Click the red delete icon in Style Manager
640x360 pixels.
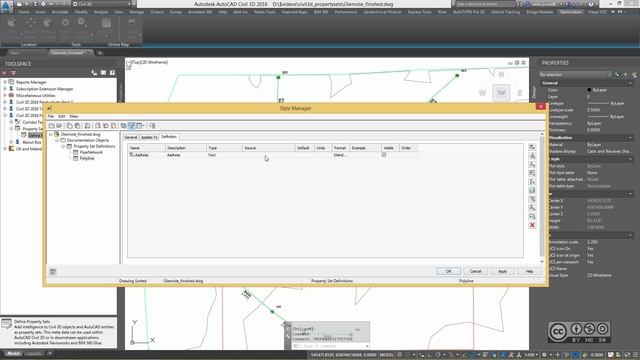point(532,225)
